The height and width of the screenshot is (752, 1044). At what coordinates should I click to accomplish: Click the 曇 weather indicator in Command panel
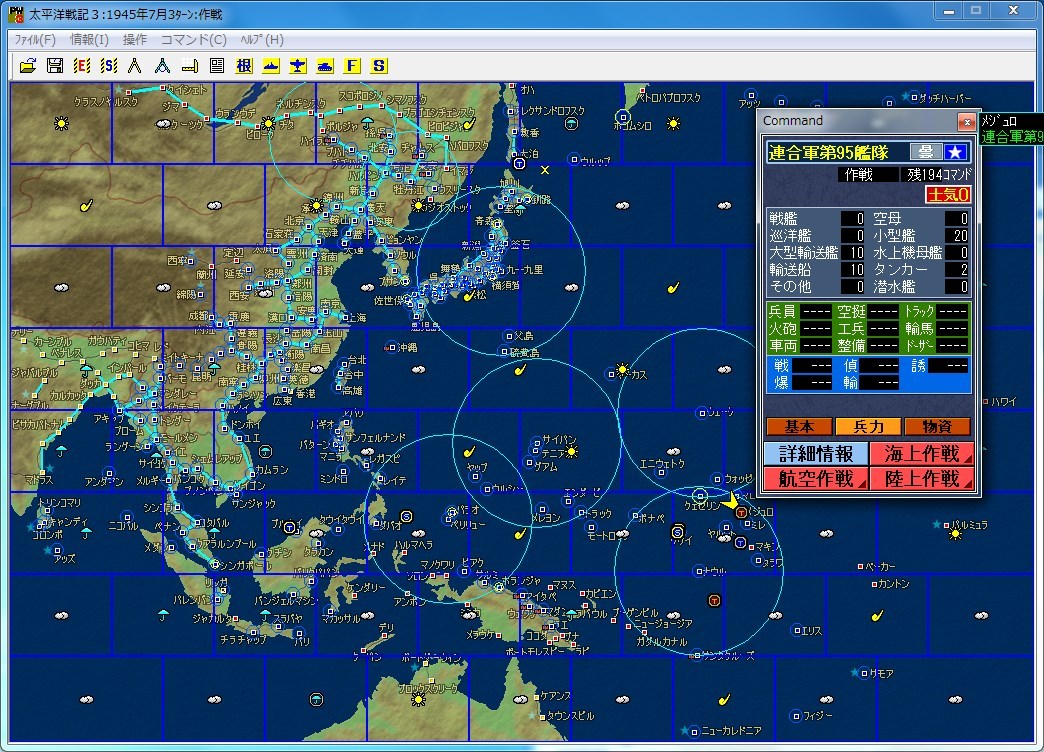pyautogui.click(x=925, y=152)
